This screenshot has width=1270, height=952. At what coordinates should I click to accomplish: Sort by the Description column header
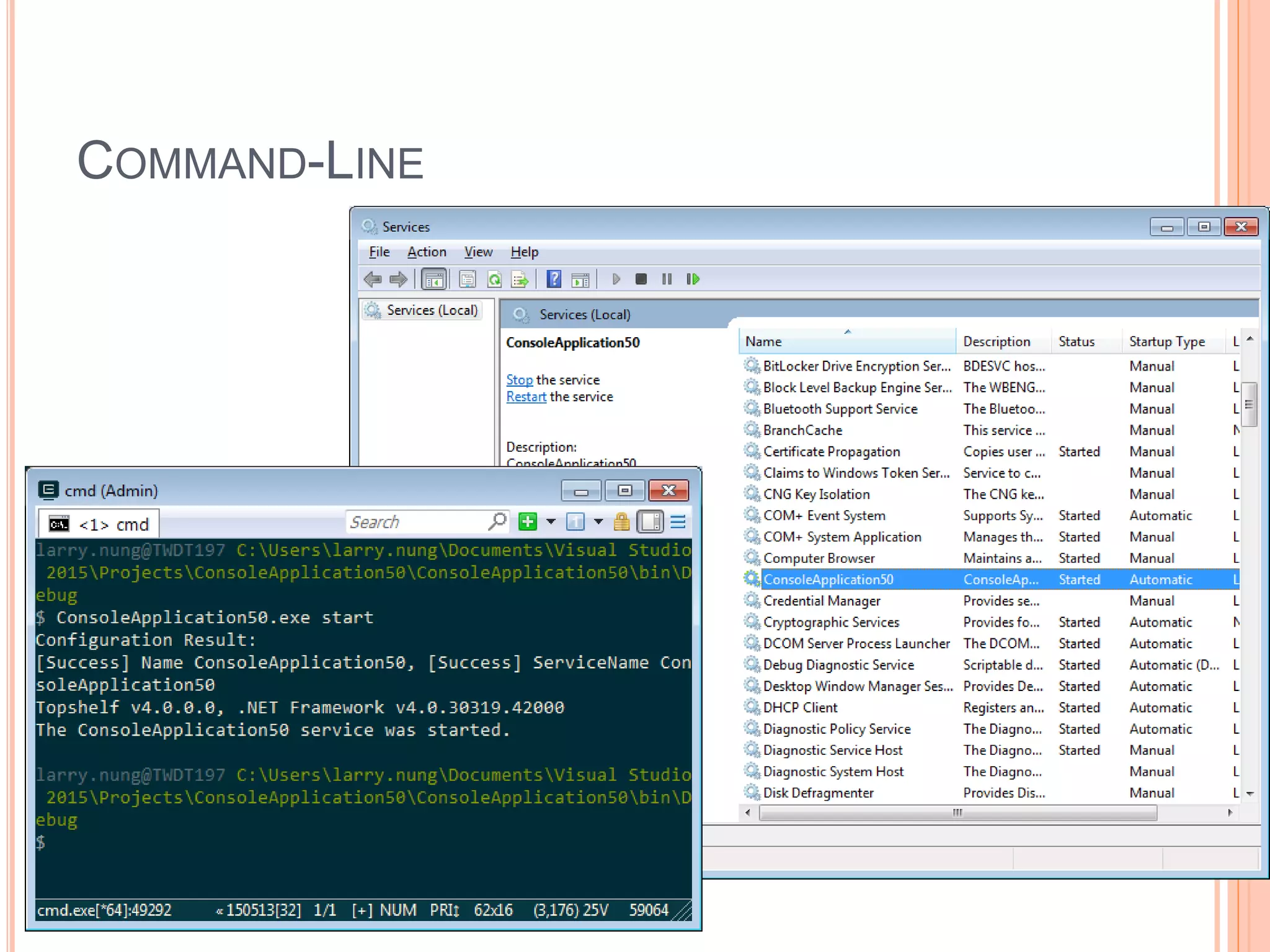tap(1003, 342)
